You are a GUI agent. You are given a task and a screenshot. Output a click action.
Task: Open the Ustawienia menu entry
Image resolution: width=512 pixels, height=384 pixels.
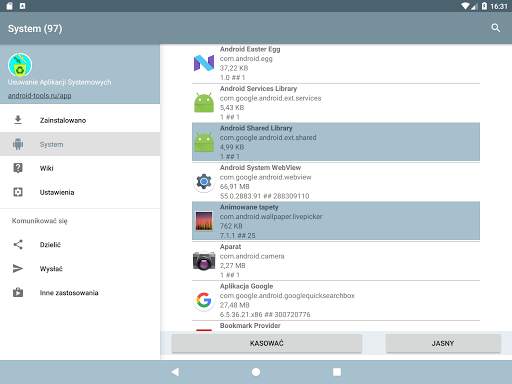click(80, 192)
